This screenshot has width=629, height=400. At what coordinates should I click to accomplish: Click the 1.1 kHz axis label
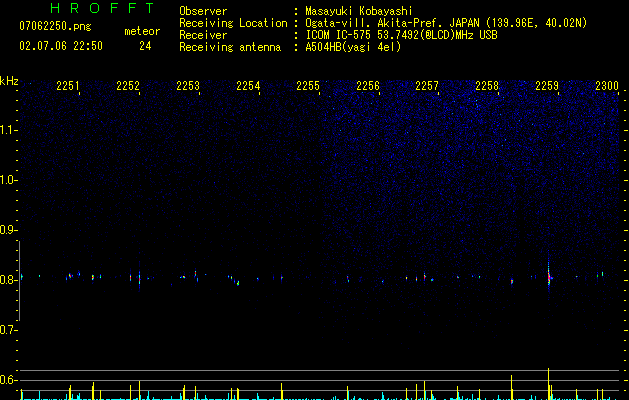[x=8, y=130]
